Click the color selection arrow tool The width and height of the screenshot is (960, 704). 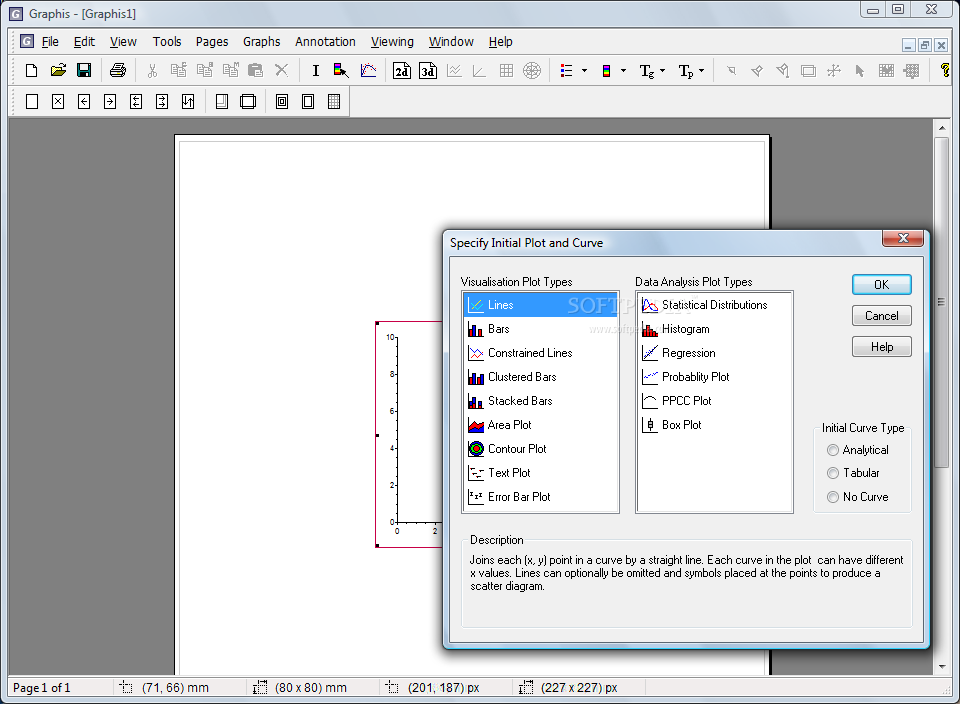tap(341, 71)
